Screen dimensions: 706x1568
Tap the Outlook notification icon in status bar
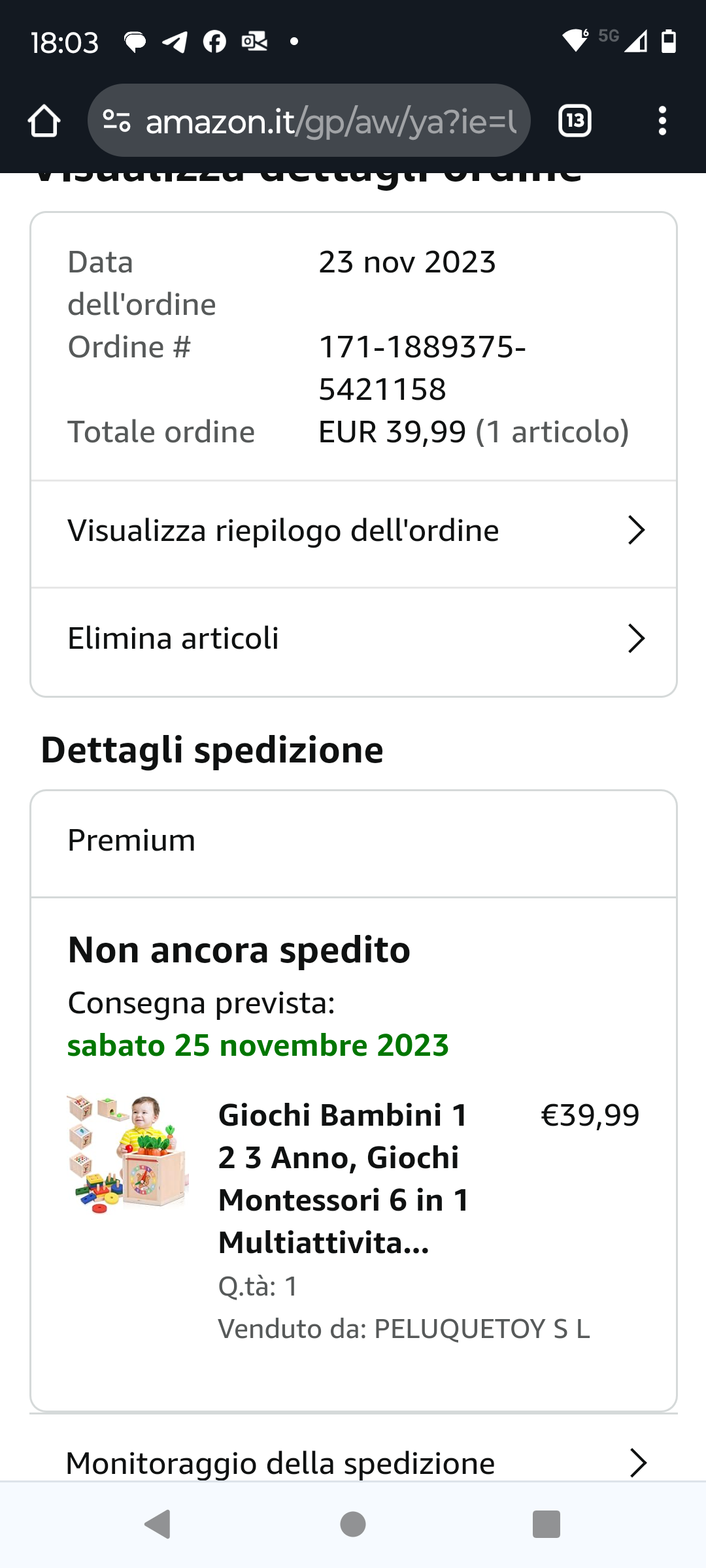pyautogui.click(x=254, y=42)
